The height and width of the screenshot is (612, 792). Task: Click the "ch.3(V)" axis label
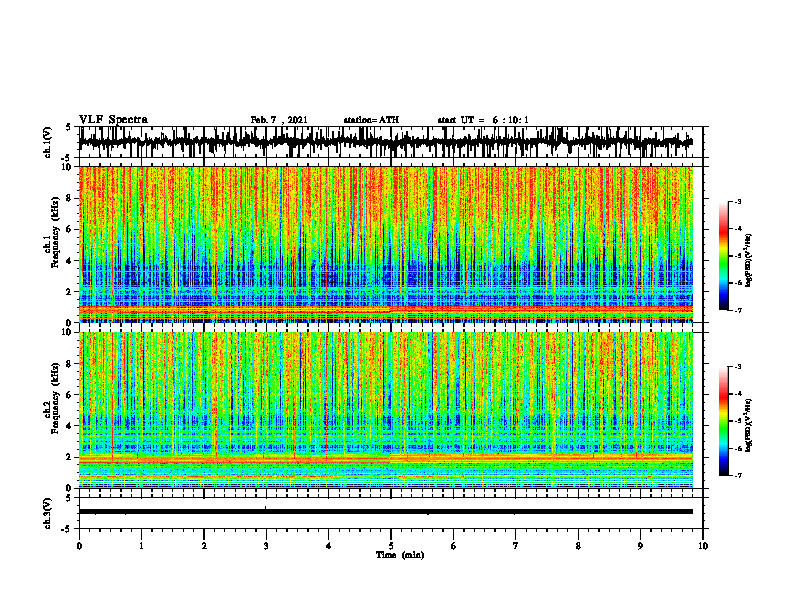point(48,513)
